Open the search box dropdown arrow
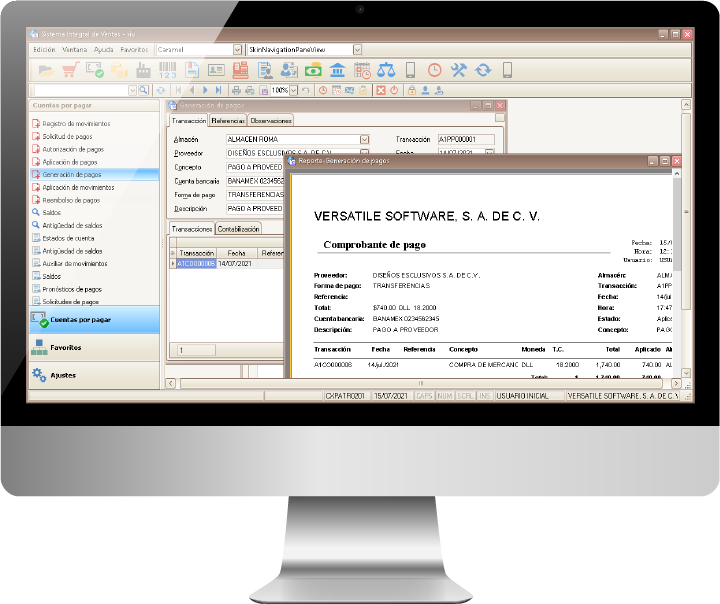The width and height of the screenshot is (720, 604). [x=132, y=90]
